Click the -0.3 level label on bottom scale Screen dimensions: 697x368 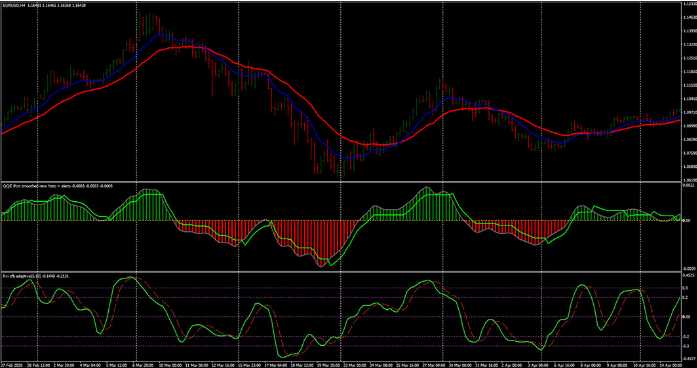click(x=686, y=345)
